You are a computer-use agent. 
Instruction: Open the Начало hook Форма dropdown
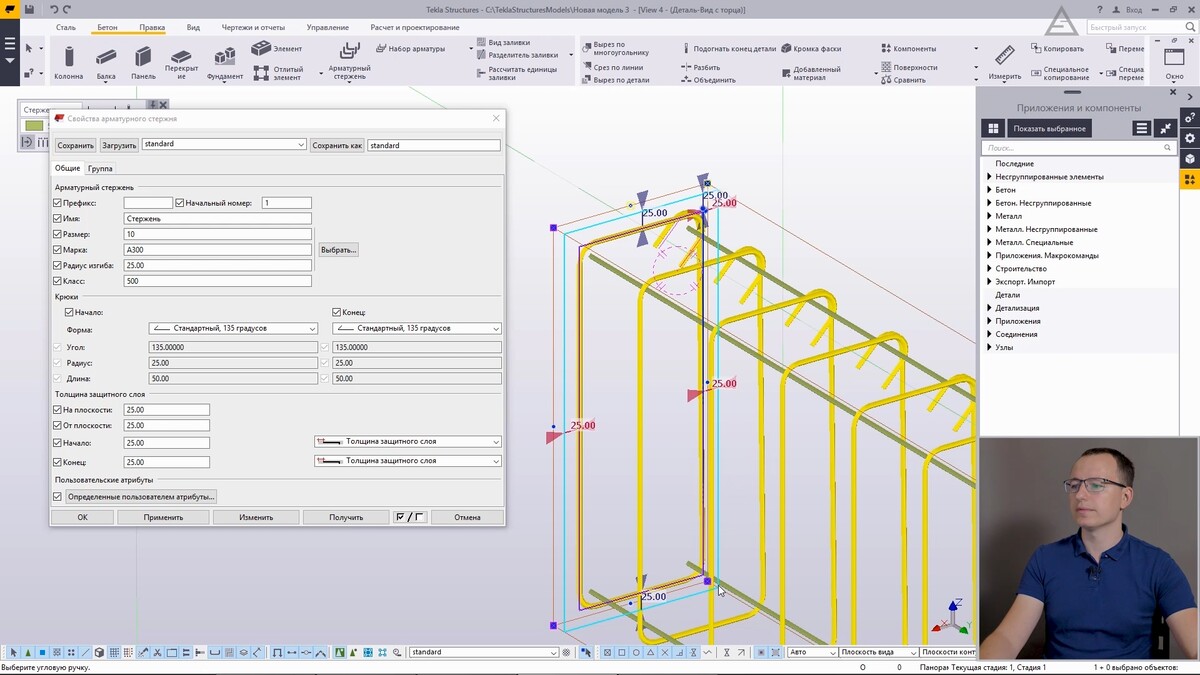[233, 328]
